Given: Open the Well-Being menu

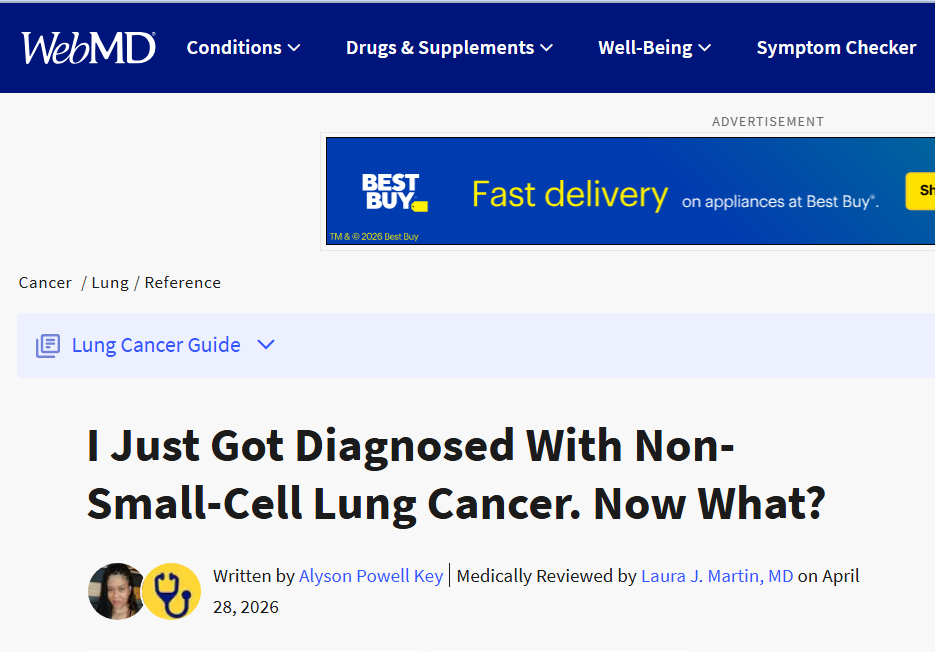Looking at the screenshot, I should point(645,48).
